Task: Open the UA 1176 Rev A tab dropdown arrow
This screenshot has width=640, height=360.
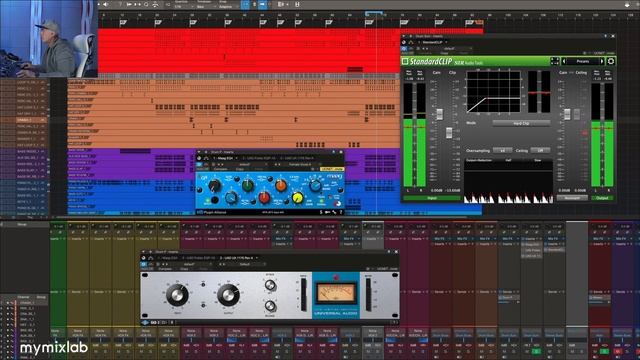Action: point(257,258)
